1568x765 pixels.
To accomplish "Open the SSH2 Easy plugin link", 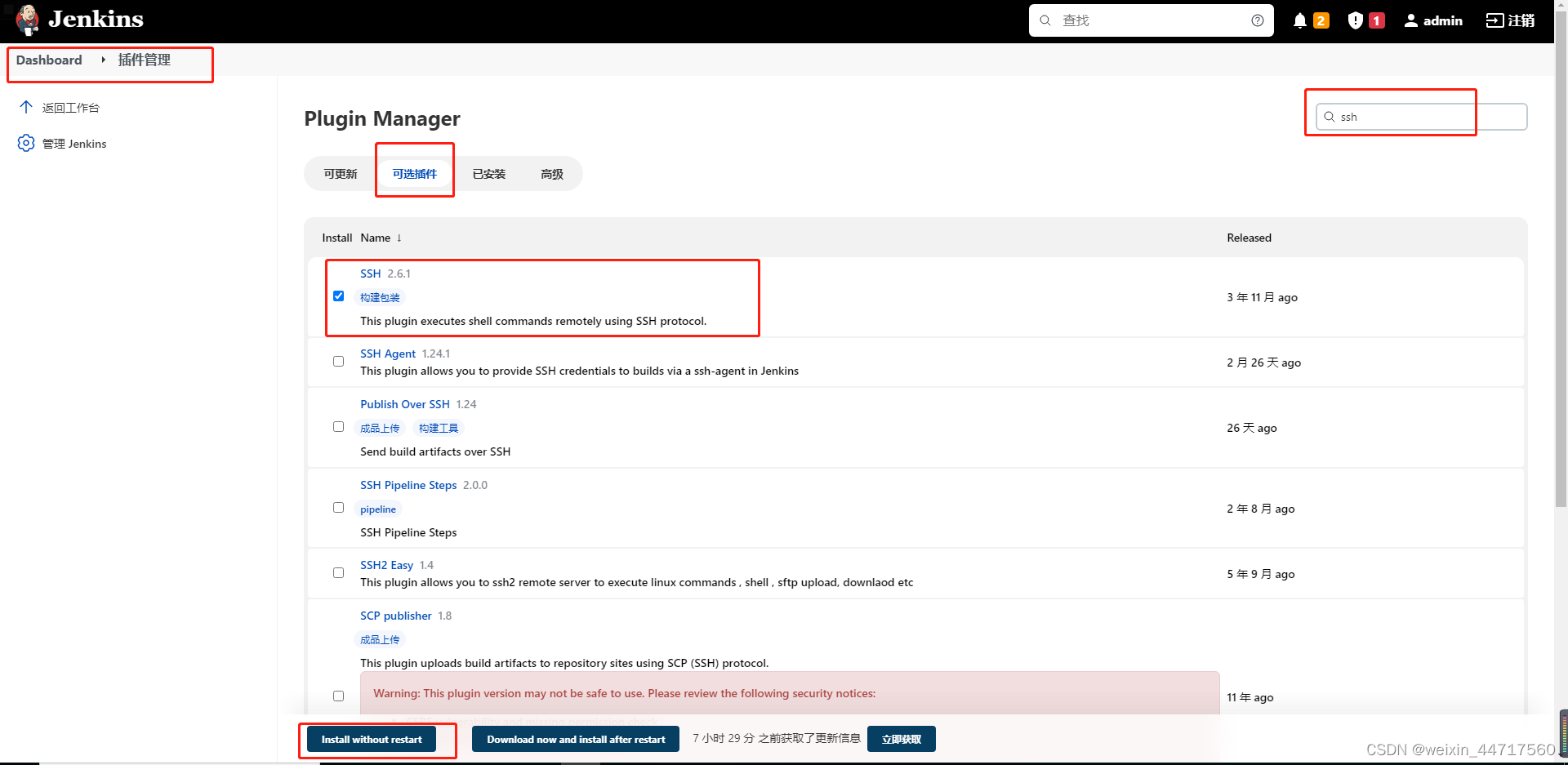I will pyautogui.click(x=387, y=565).
